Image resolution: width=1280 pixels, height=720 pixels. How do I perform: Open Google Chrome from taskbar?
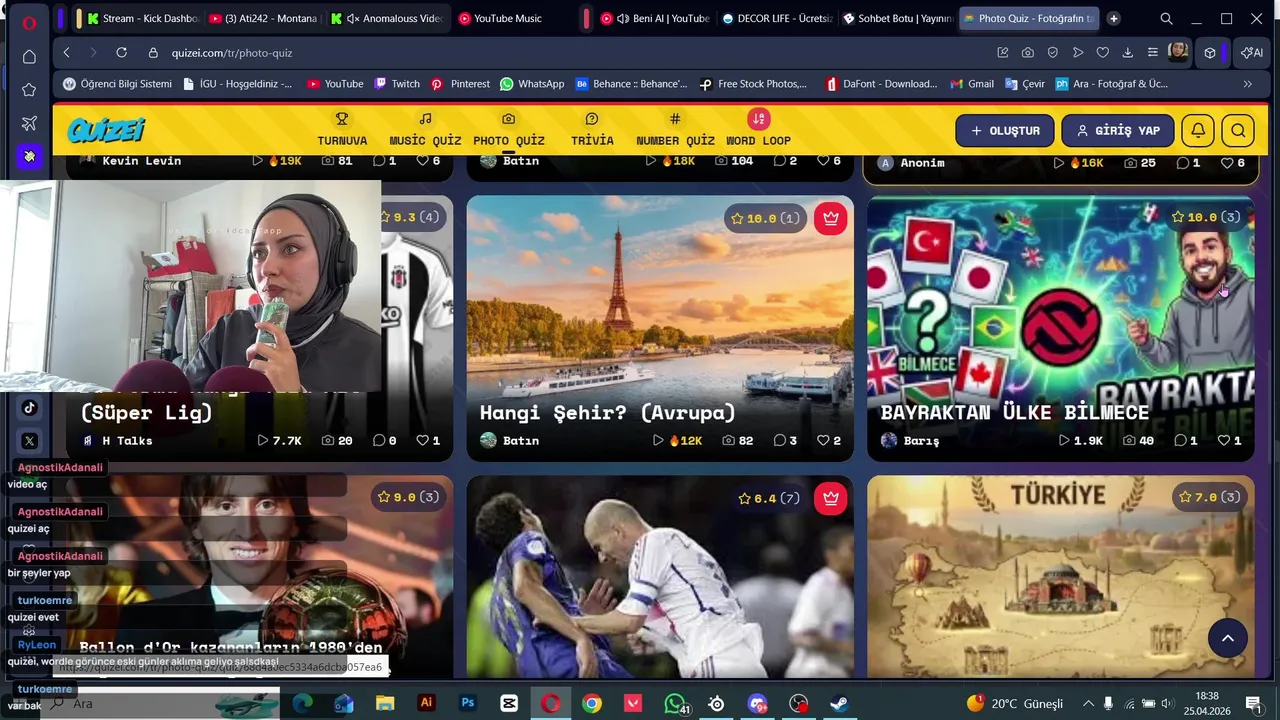point(592,703)
